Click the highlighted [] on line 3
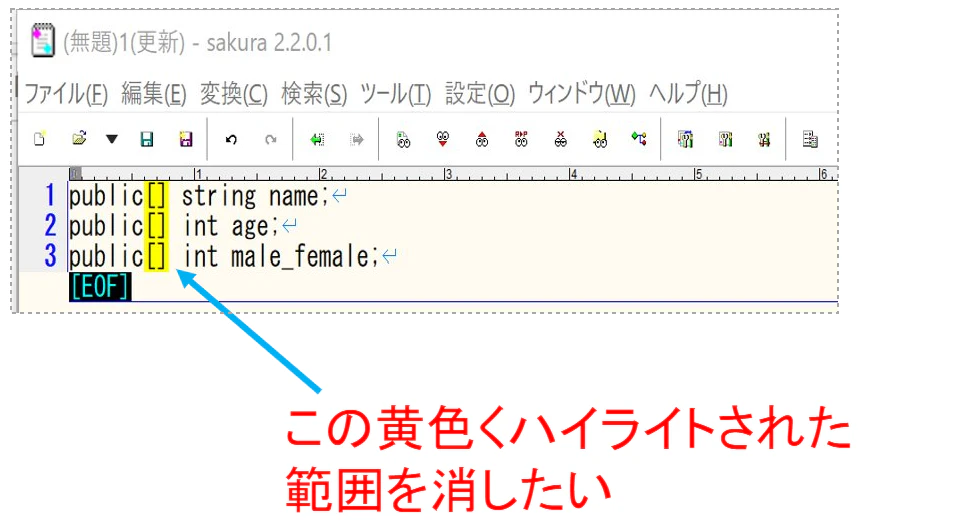This screenshot has height=522, width=964. coord(156,256)
